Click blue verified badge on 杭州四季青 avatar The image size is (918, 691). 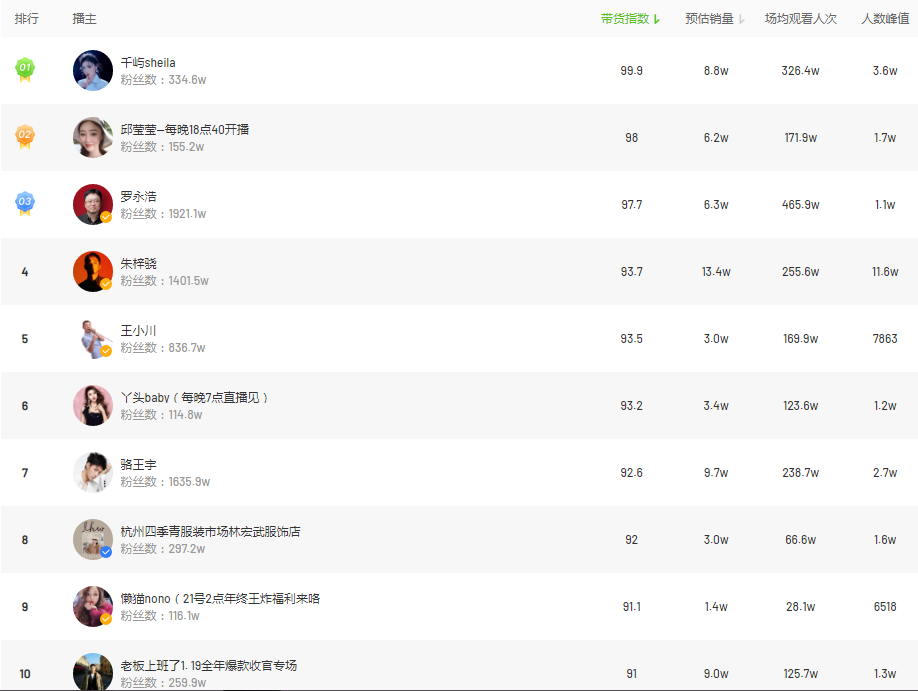pos(106,552)
